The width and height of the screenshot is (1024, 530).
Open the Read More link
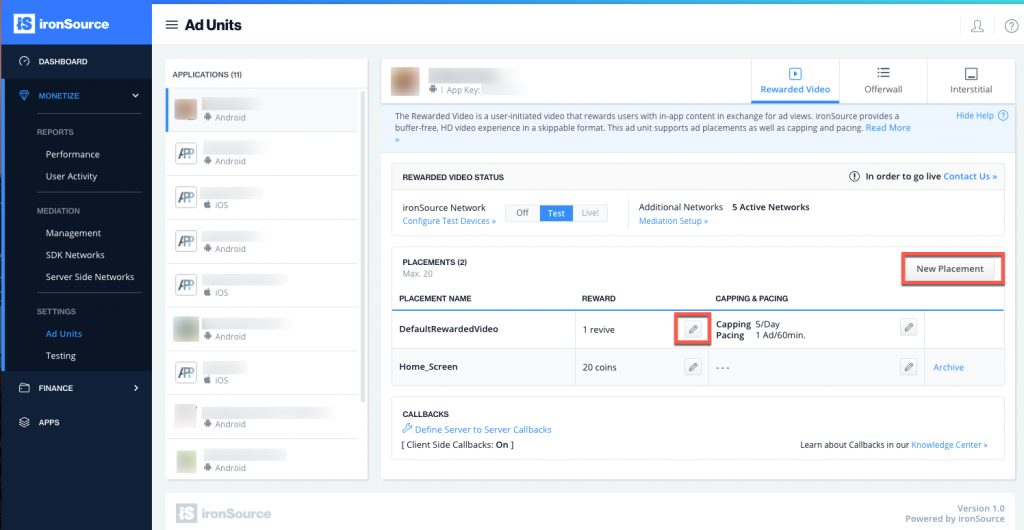tap(888, 128)
